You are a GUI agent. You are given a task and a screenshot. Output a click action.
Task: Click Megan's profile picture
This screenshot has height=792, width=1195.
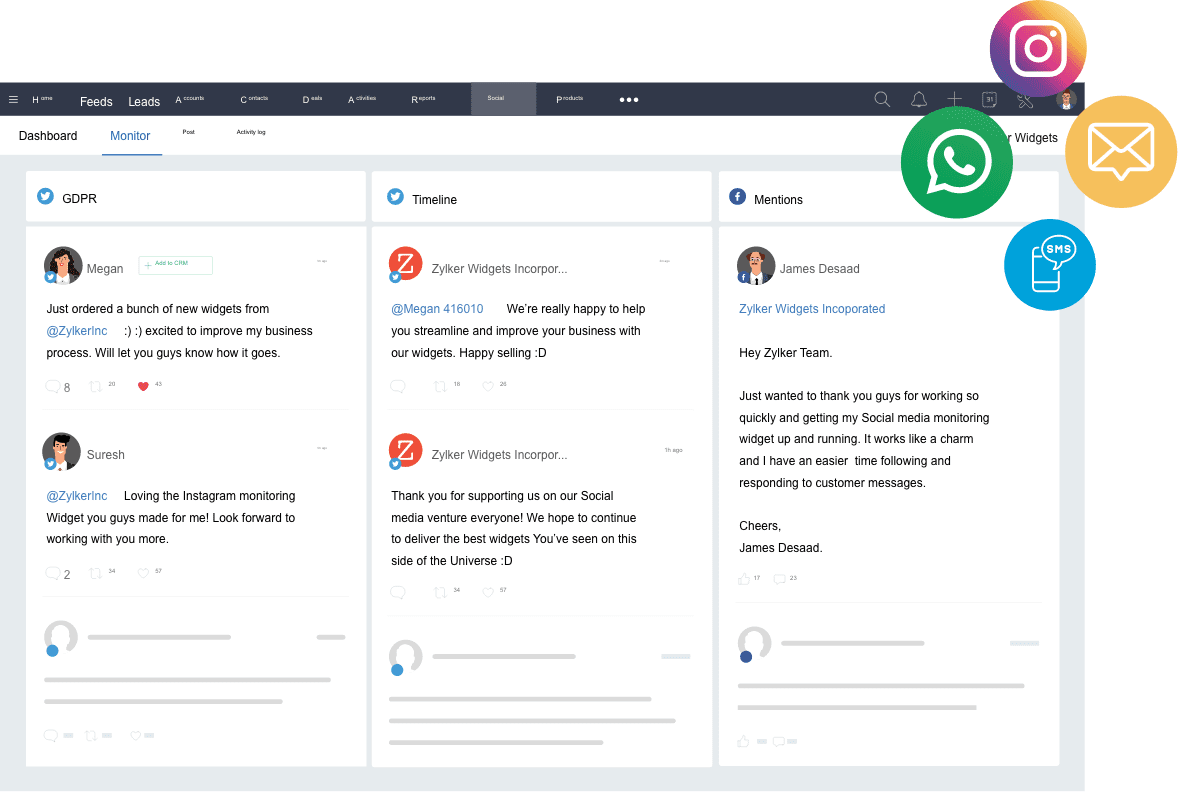(x=62, y=265)
